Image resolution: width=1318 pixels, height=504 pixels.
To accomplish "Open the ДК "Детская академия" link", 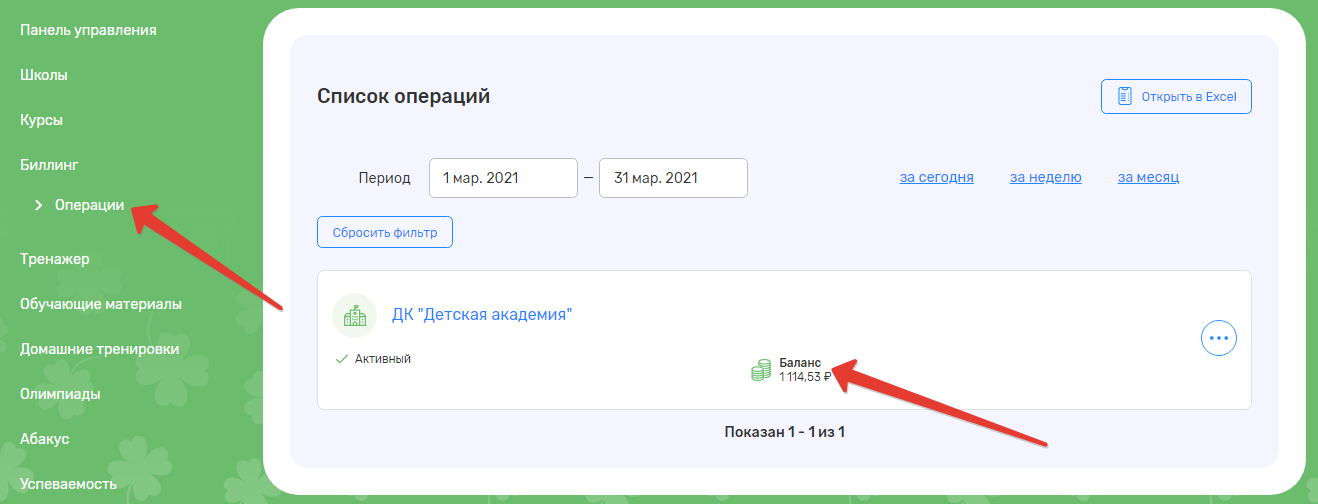I will [x=482, y=315].
